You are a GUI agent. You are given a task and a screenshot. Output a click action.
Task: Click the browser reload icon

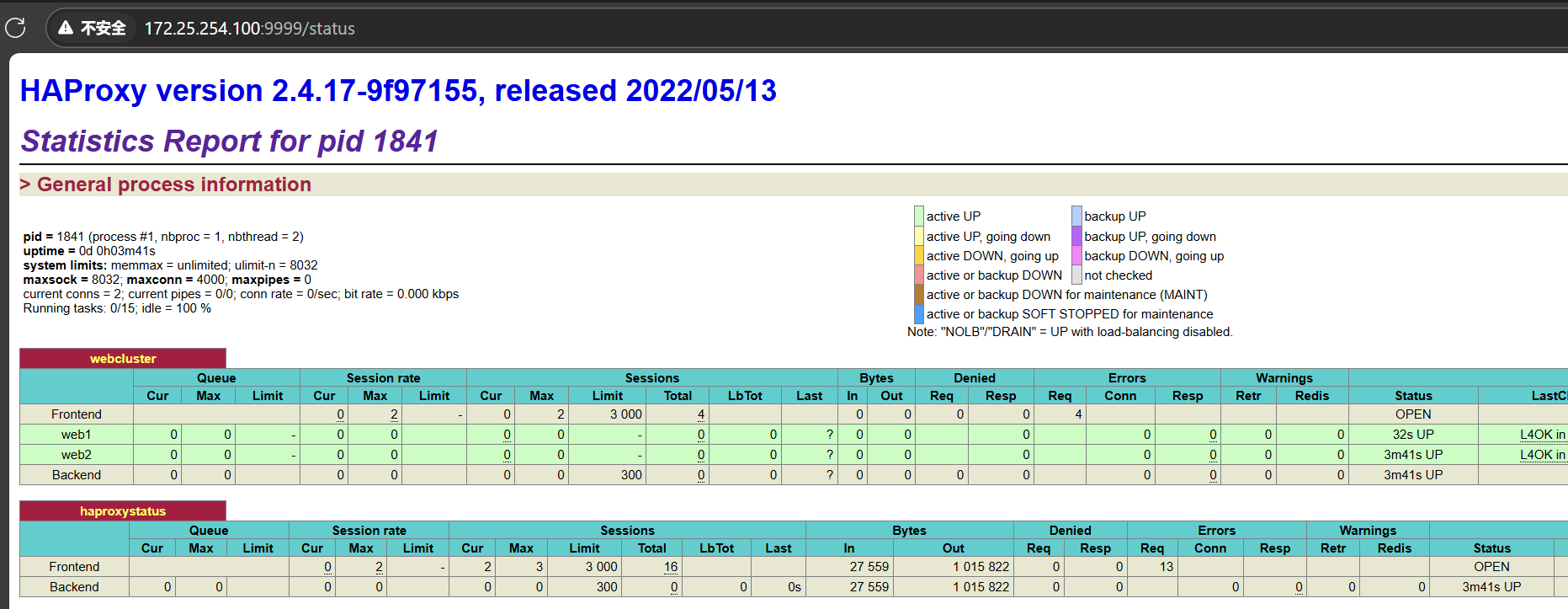[15, 28]
